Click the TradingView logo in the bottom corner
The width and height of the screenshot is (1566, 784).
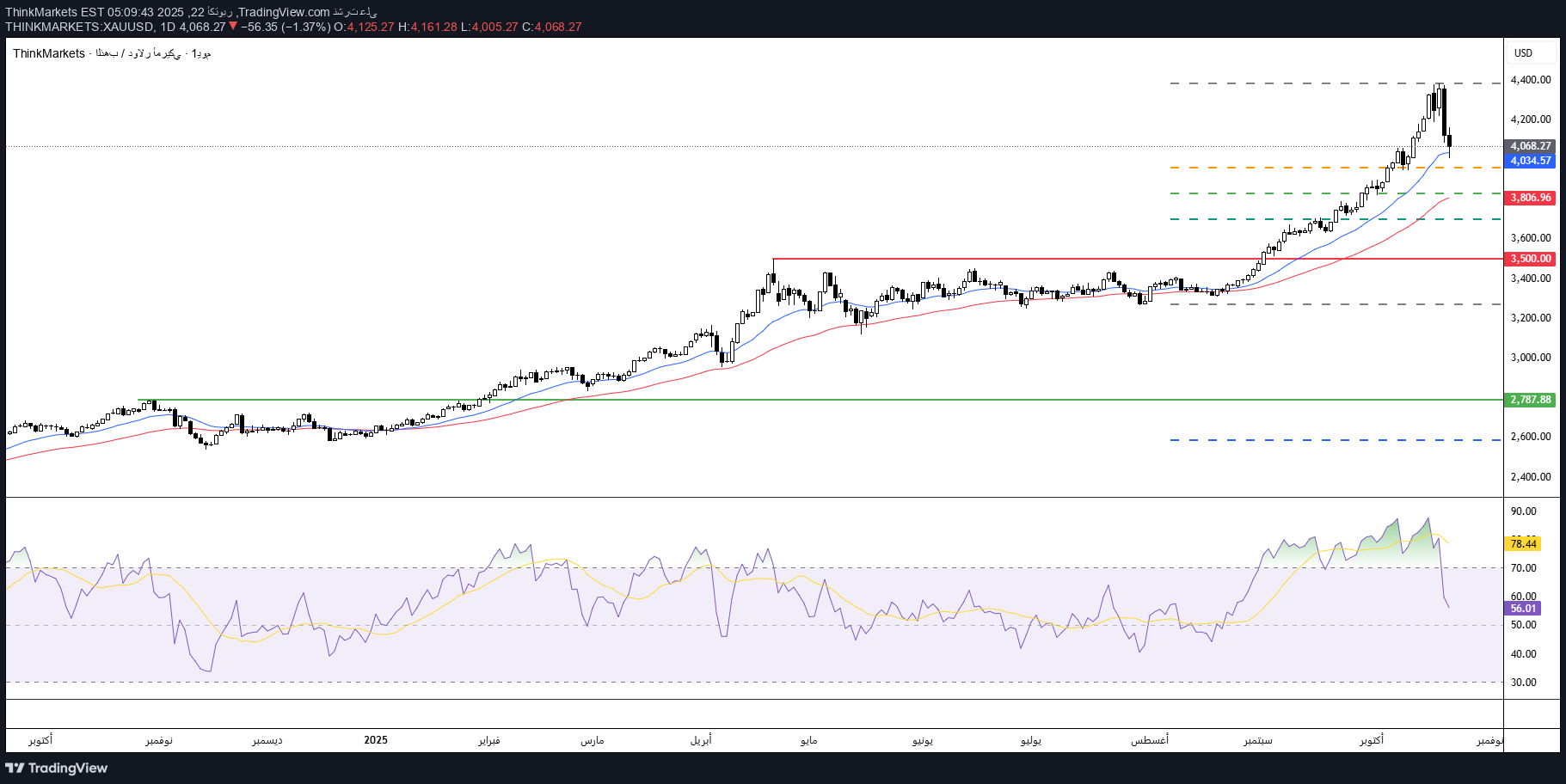pyautogui.click(x=56, y=768)
